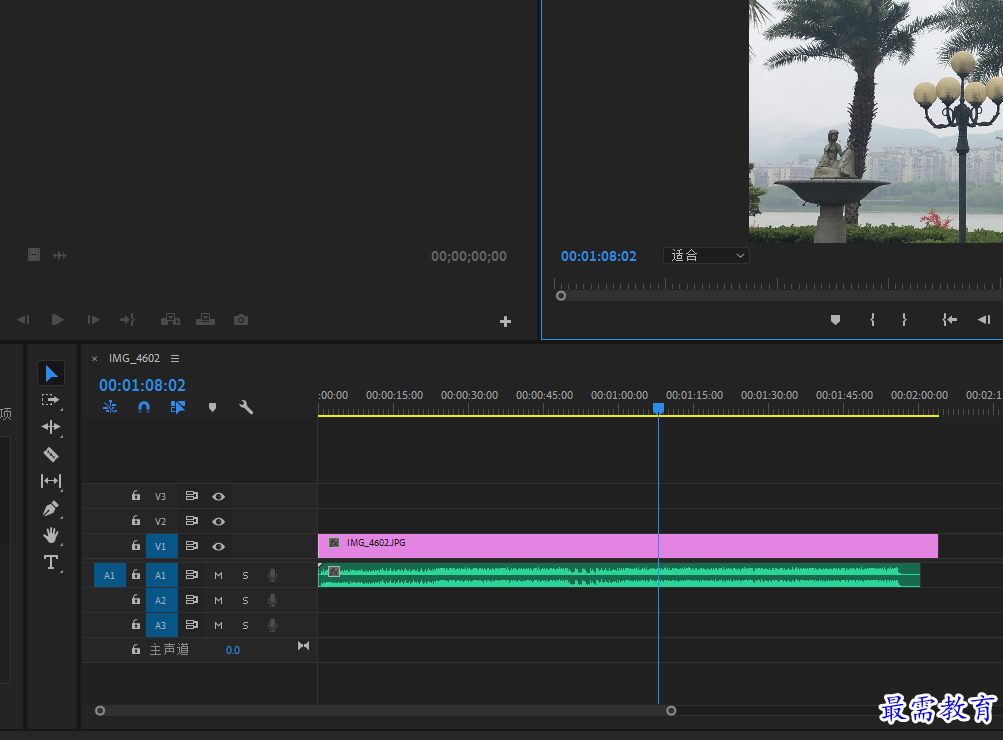Add marker from timeline header
The image size is (1003, 740).
click(x=212, y=407)
